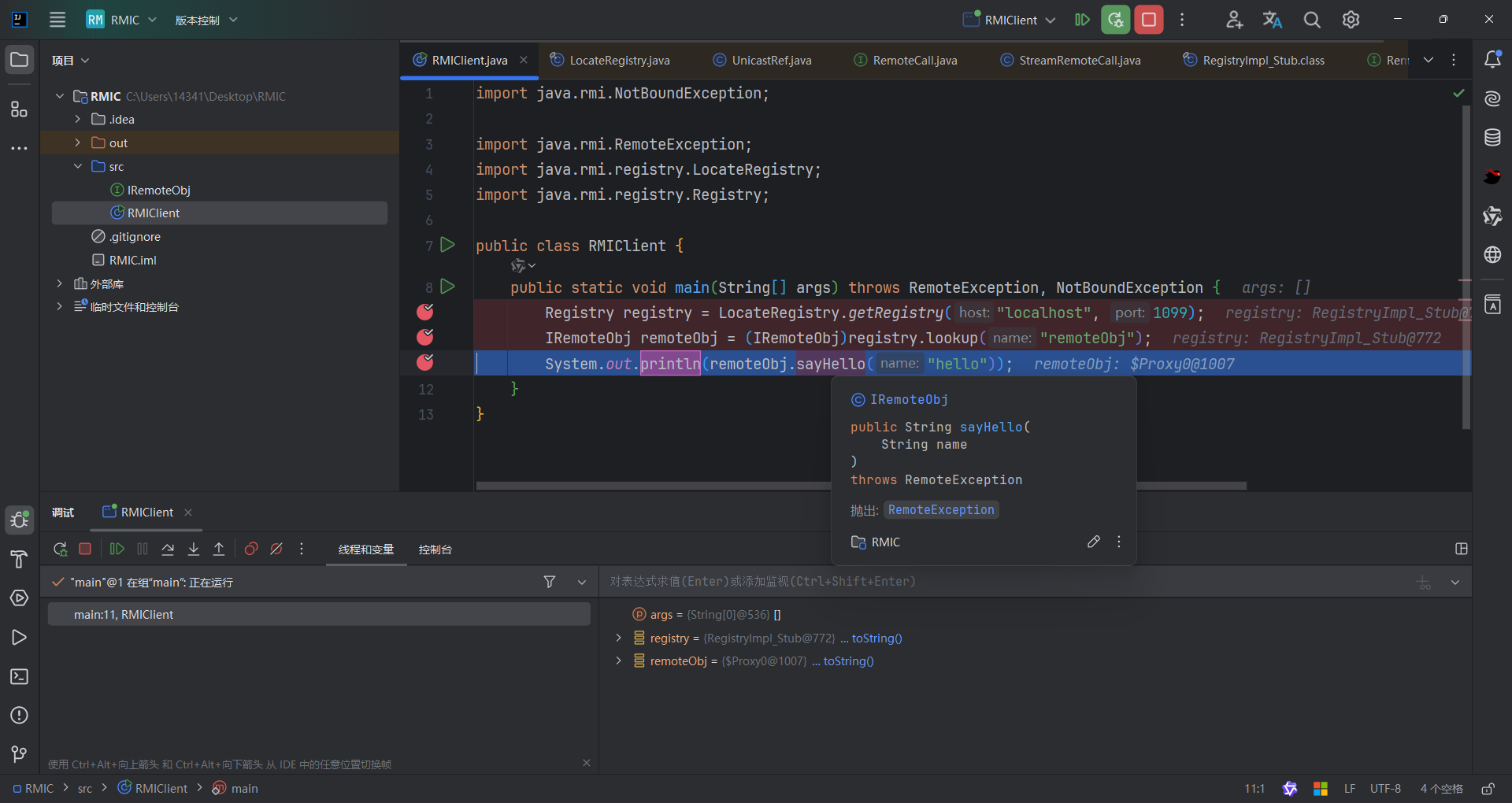Open the main hamburger menu

[x=57, y=20]
